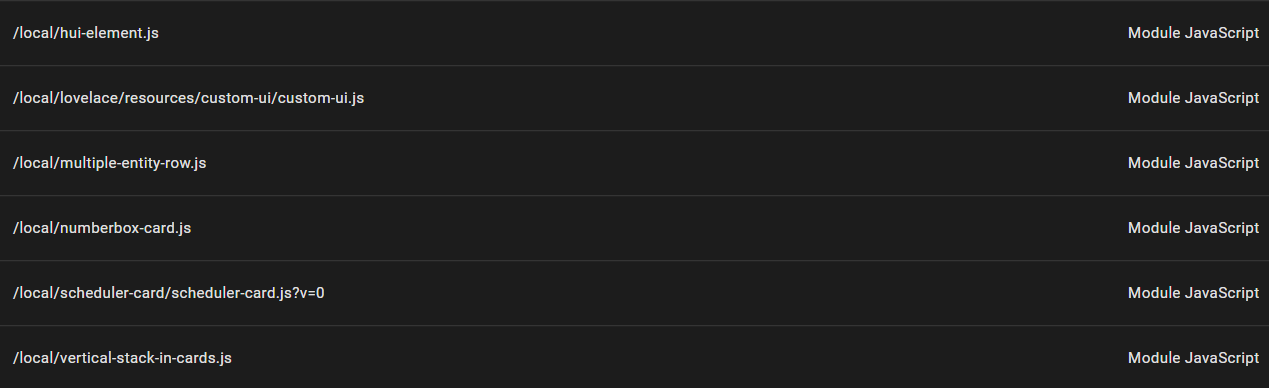Click the Module JavaScript type for hui-element.js

pyautogui.click(x=1193, y=33)
